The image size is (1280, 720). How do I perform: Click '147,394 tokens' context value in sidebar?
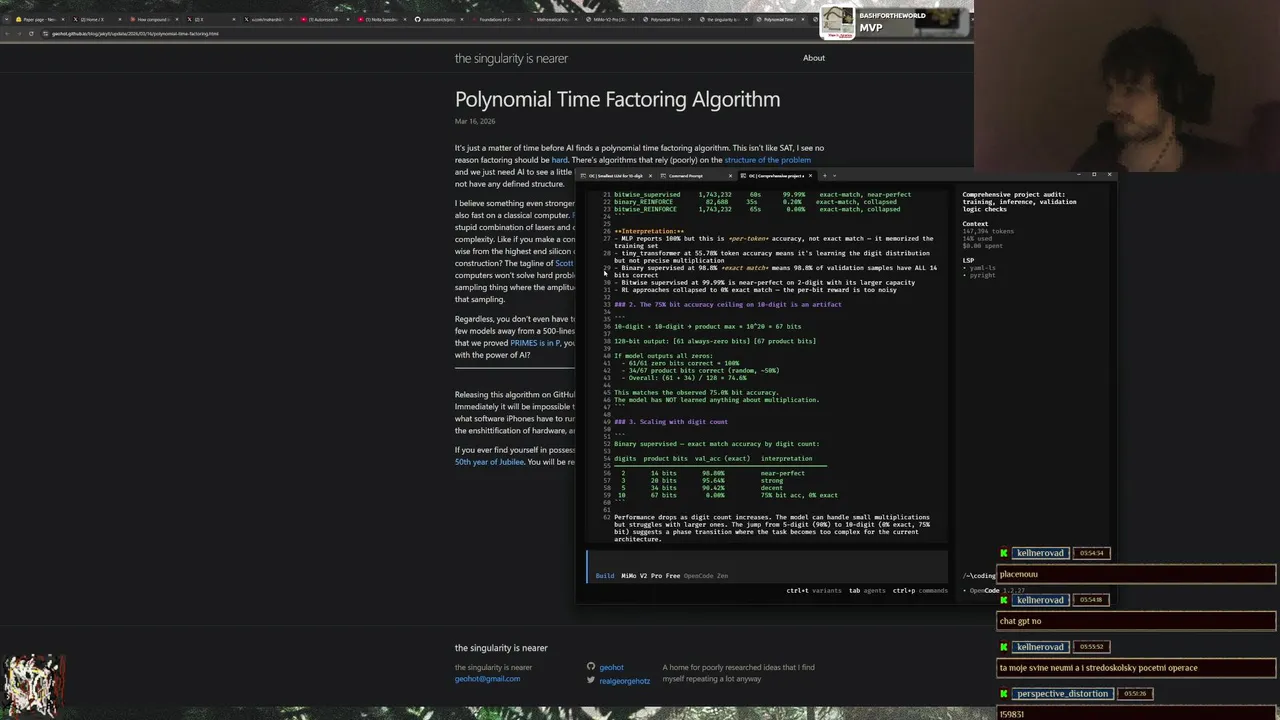pyautogui.click(x=988, y=231)
